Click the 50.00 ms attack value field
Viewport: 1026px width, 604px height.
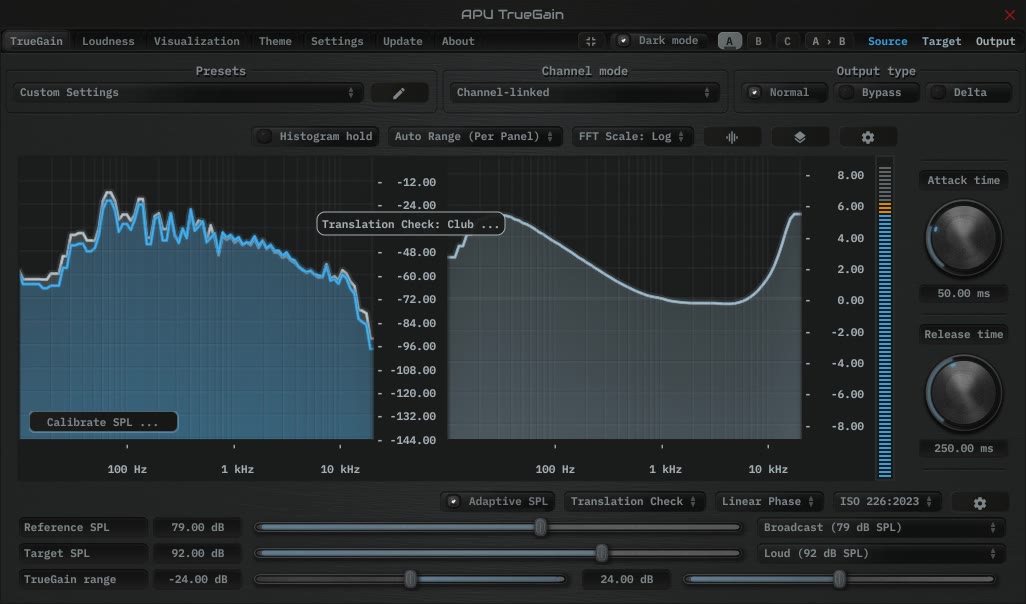click(963, 293)
